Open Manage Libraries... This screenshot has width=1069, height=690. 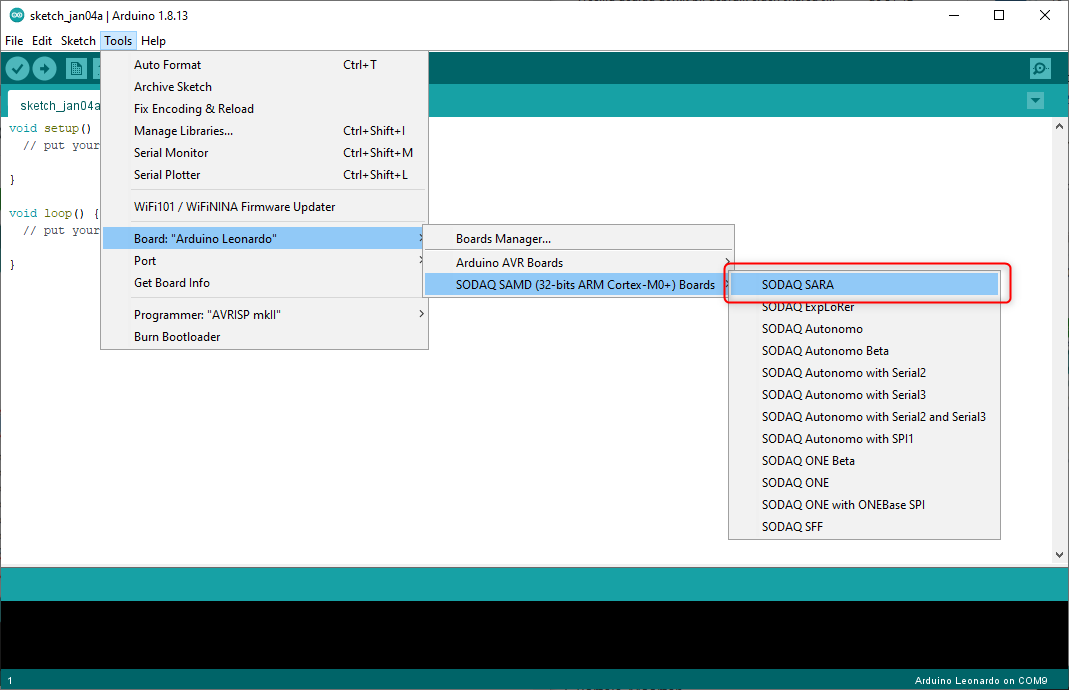tap(265, 131)
